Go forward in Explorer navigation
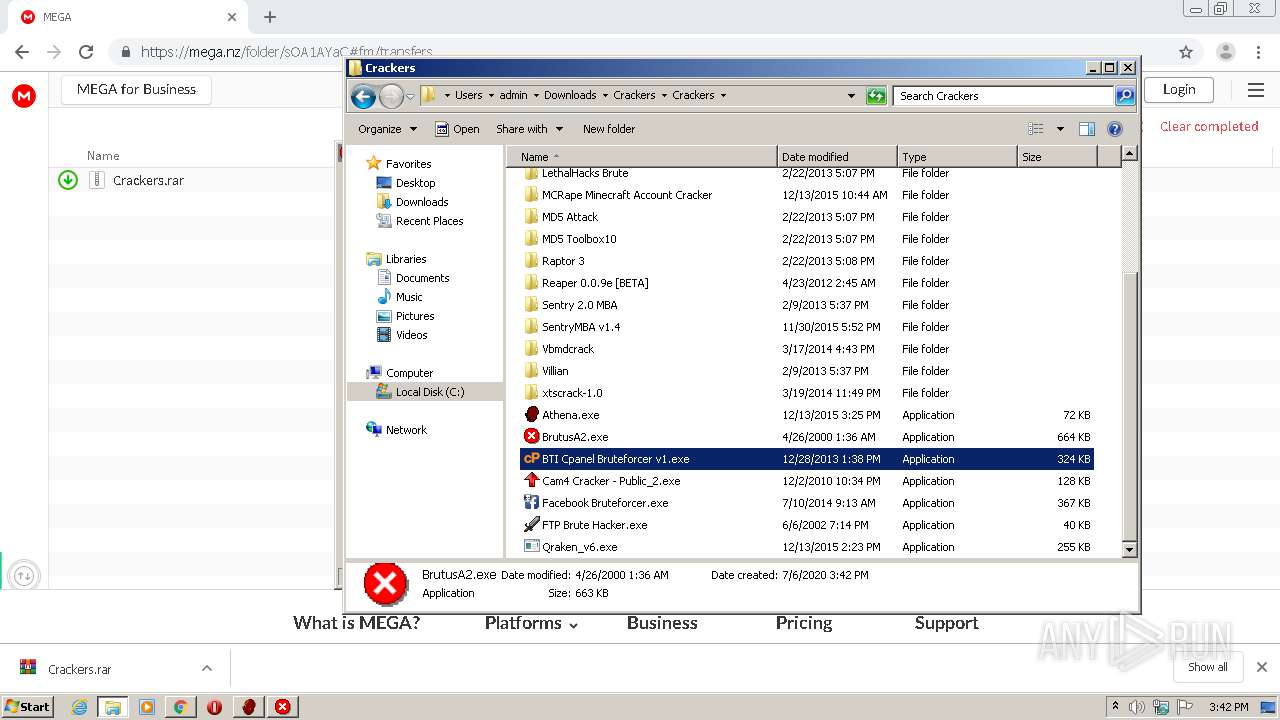The image size is (1280, 720). (x=391, y=96)
